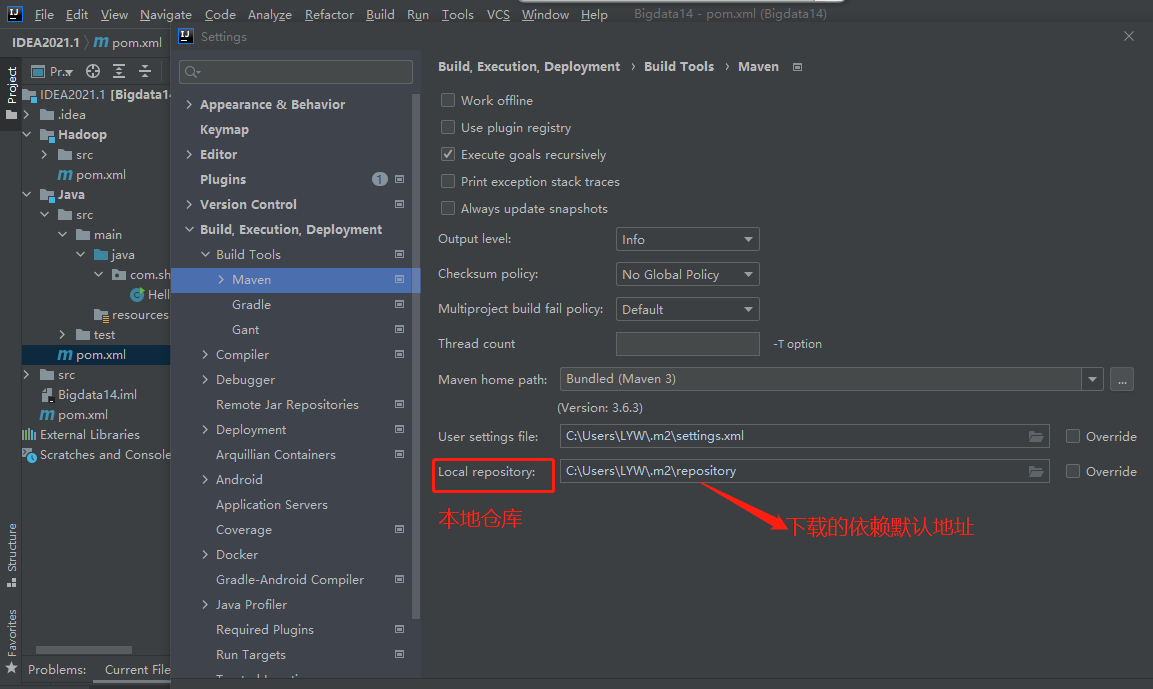Click the project-level icon on the Compiler row
The image size is (1153, 689).
pyautogui.click(x=399, y=354)
